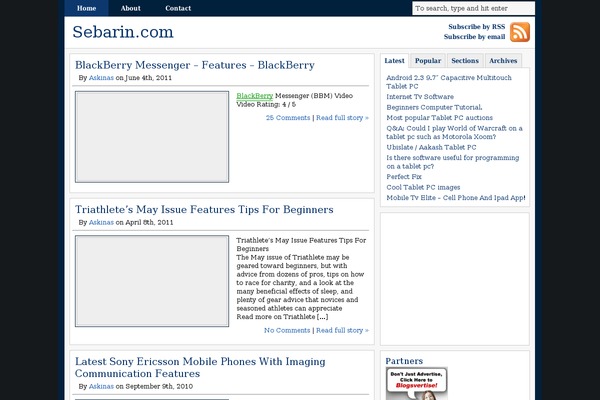Click the "on September 9th, 2010" date text
Viewport: 600px width, 400px height.
pyautogui.click(x=154, y=386)
